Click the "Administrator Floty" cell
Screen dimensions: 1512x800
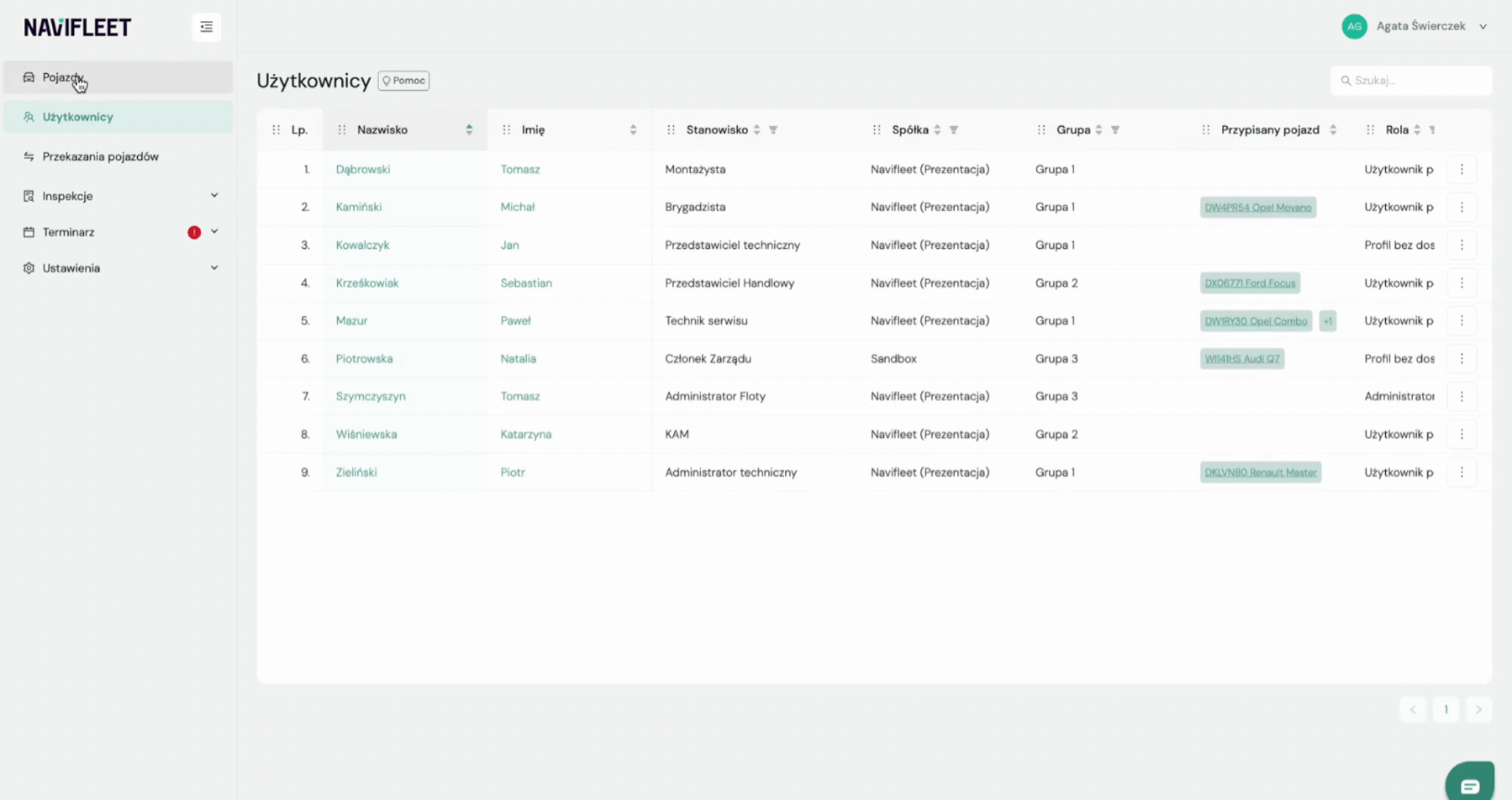coord(716,396)
